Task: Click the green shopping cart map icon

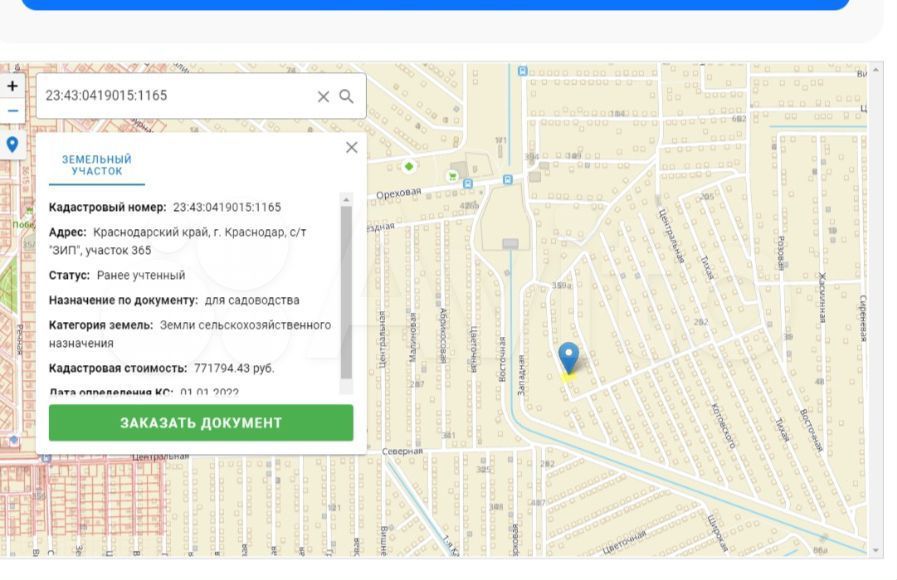Action: (x=453, y=175)
